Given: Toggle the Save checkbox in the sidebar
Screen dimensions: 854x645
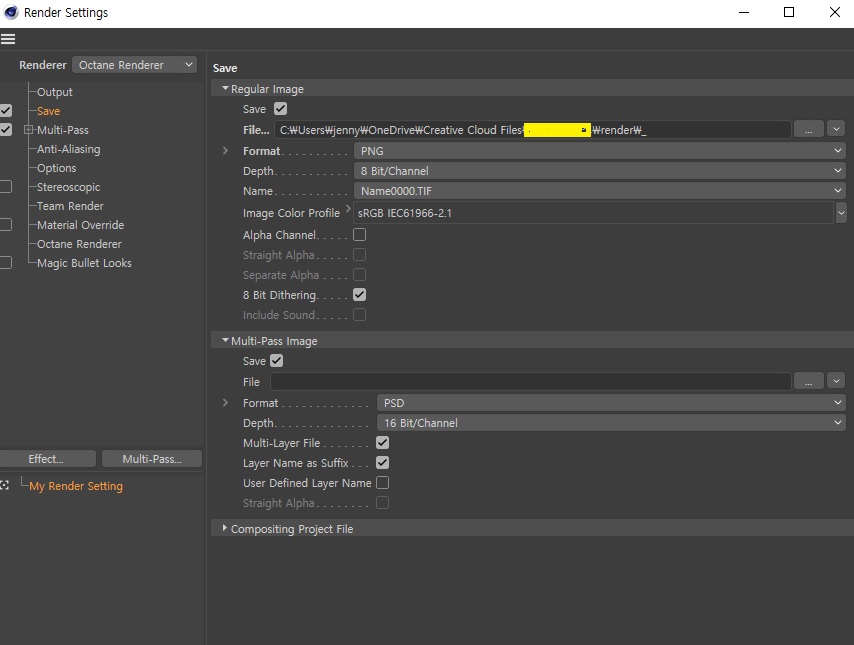Looking at the screenshot, I should tap(6, 111).
